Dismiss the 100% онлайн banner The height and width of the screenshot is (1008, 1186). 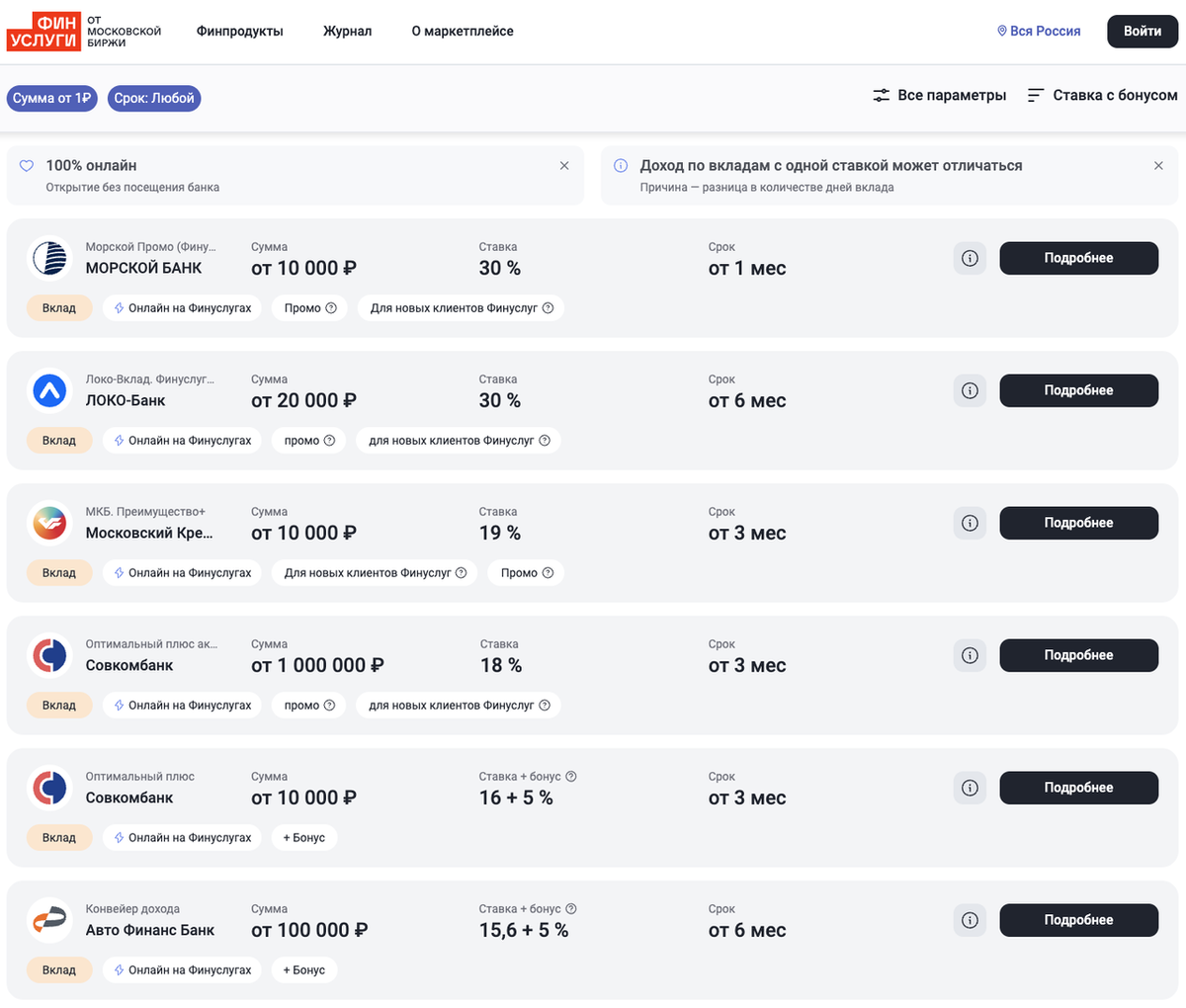(x=564, y=166)
